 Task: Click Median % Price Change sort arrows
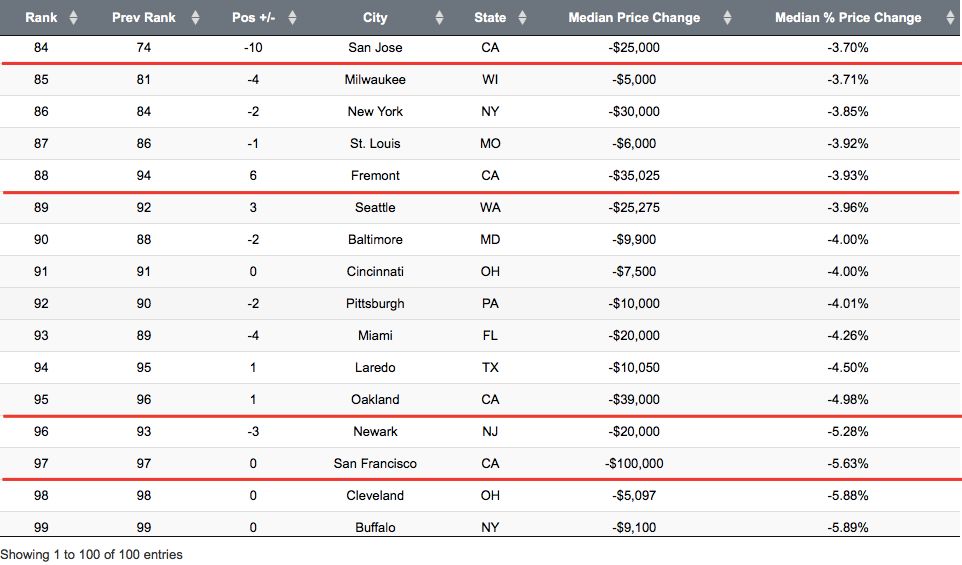tap(950, 18)
